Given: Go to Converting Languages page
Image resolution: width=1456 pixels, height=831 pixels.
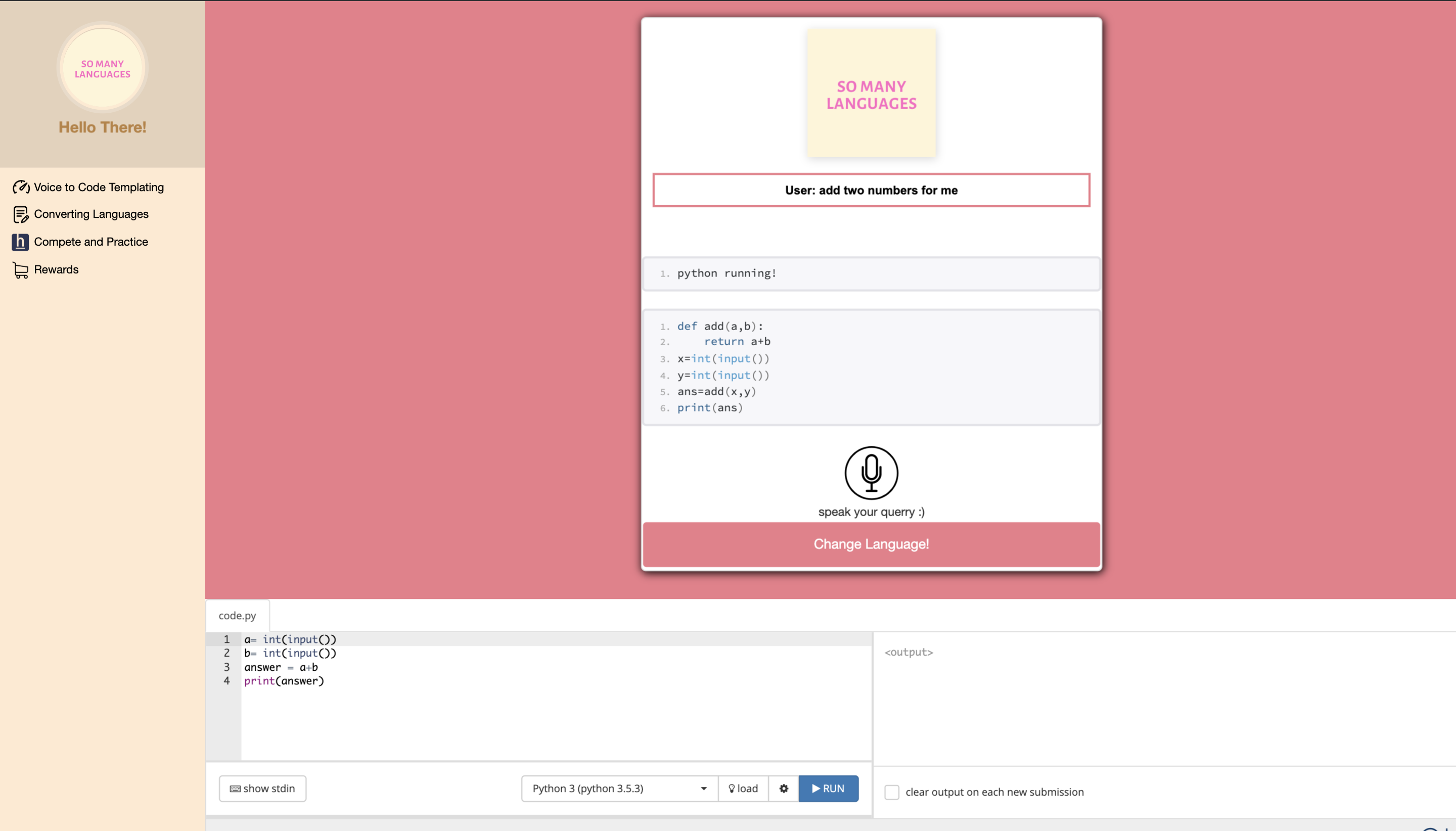Looking at the screenshot, I should coord(92,214).
